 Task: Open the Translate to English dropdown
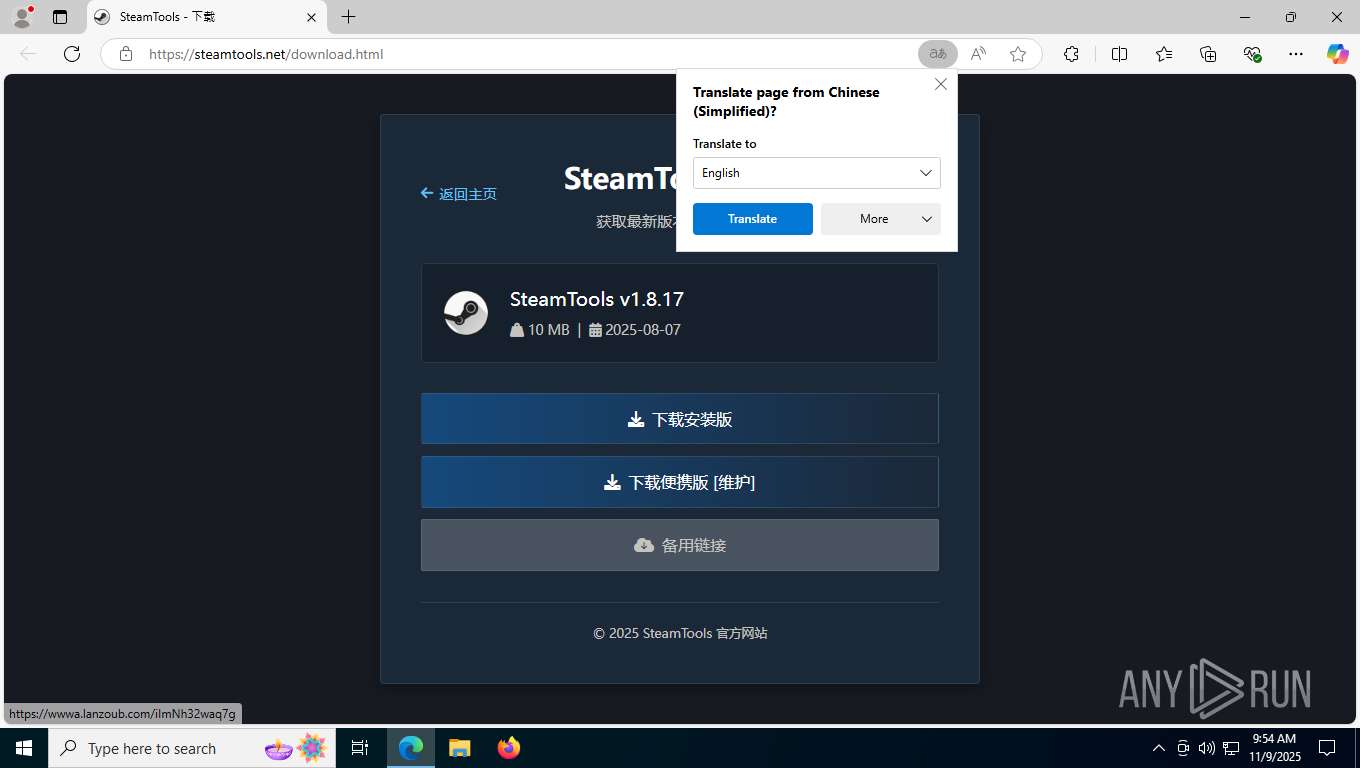tap(817, 173)
